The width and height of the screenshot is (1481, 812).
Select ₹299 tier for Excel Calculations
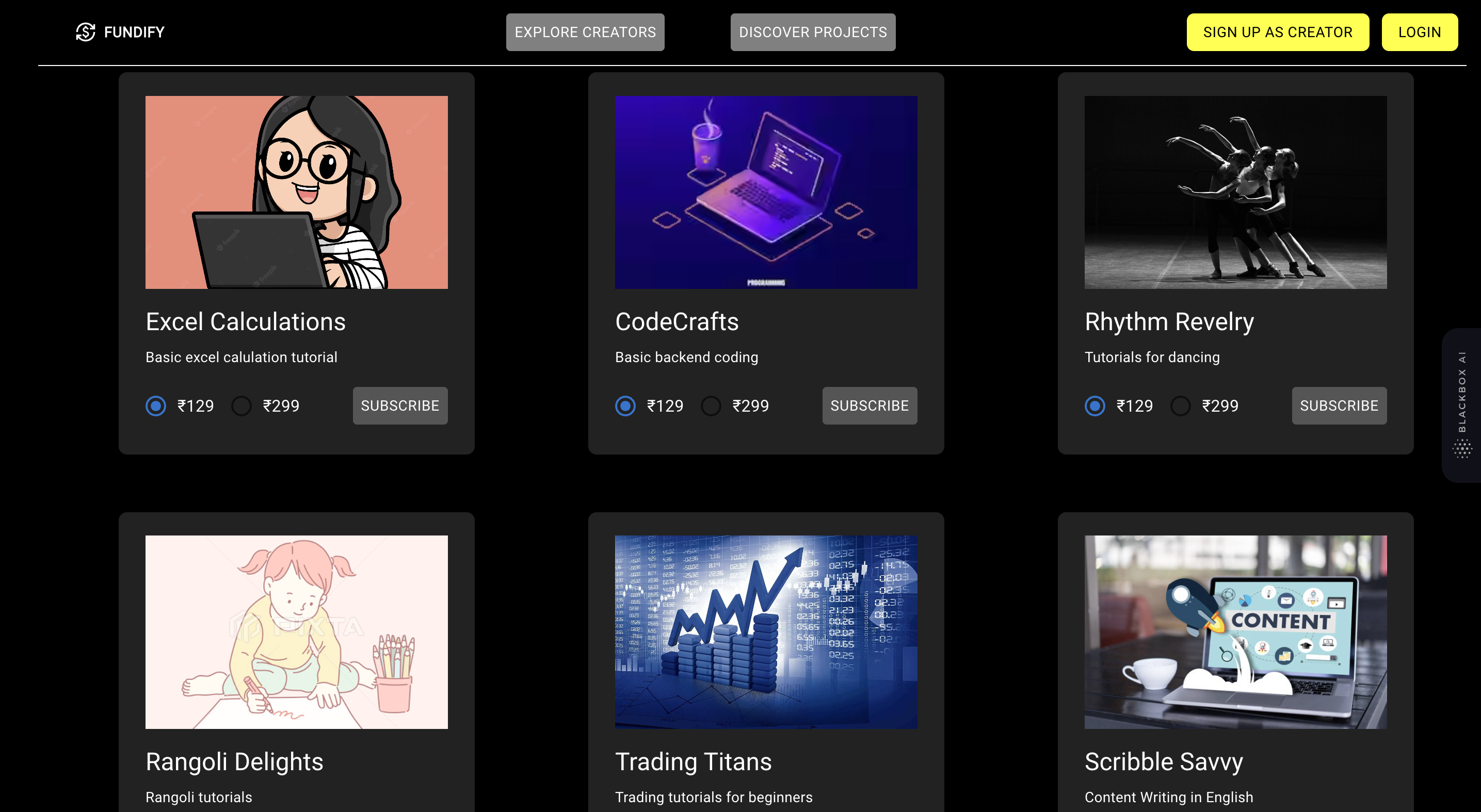click(x=242, y=405)
